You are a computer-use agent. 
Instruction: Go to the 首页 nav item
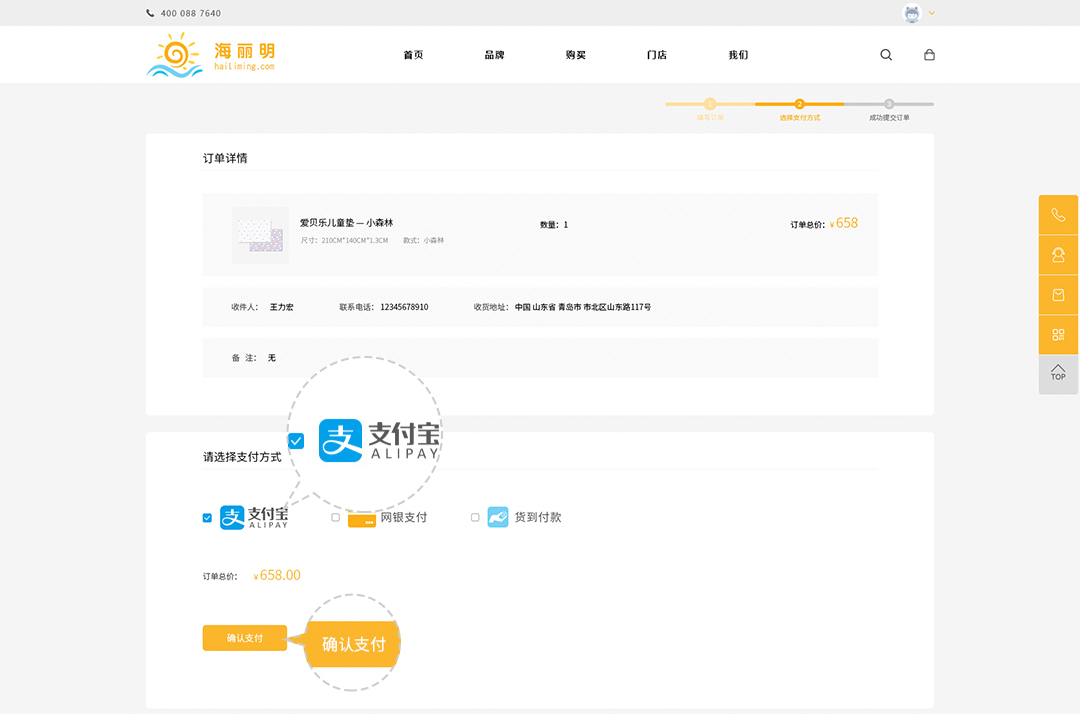(x=413, y=54)
